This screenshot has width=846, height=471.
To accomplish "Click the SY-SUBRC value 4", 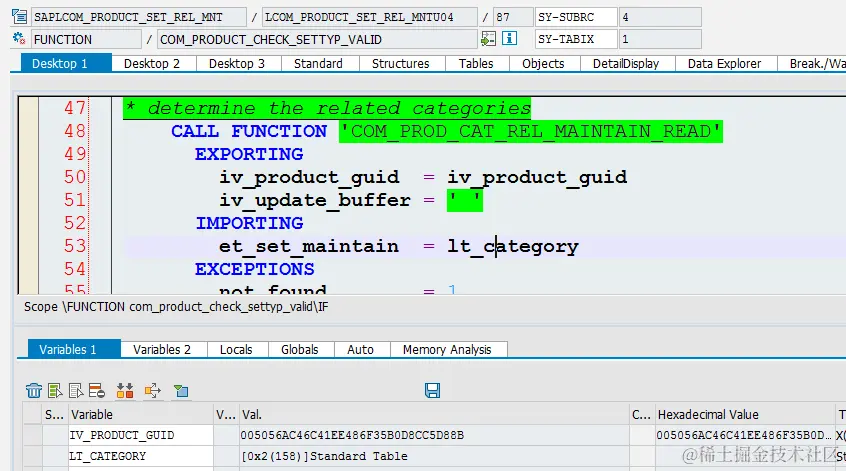I will [660, 17].
